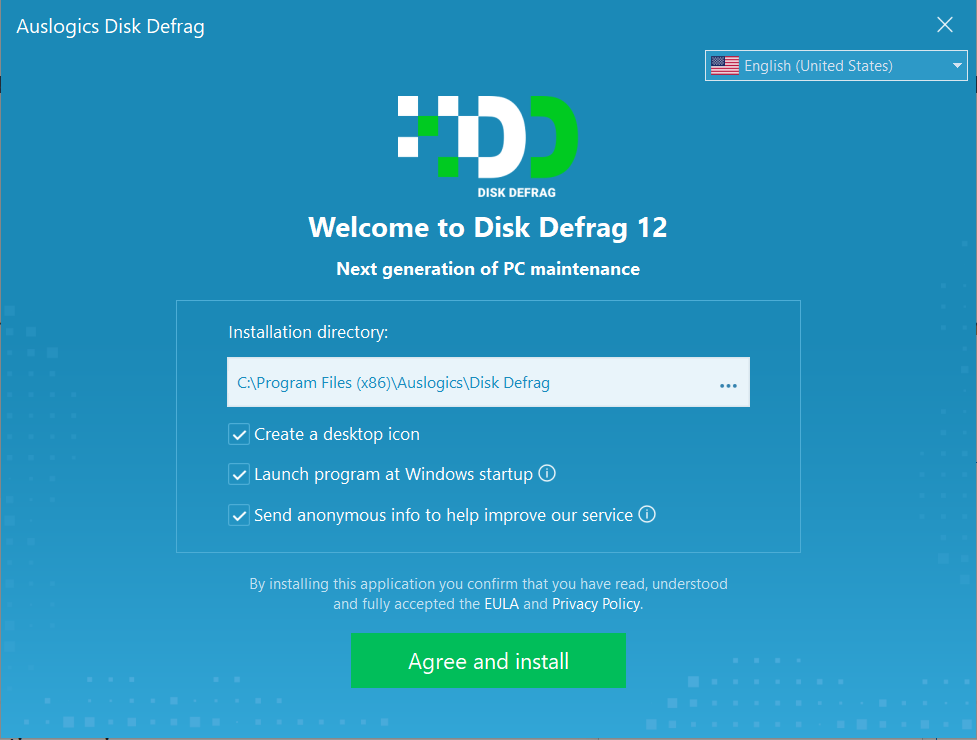Toggle Send anonymous info to improve service
This screenshot has height=740, width=977.
point(237,514)
